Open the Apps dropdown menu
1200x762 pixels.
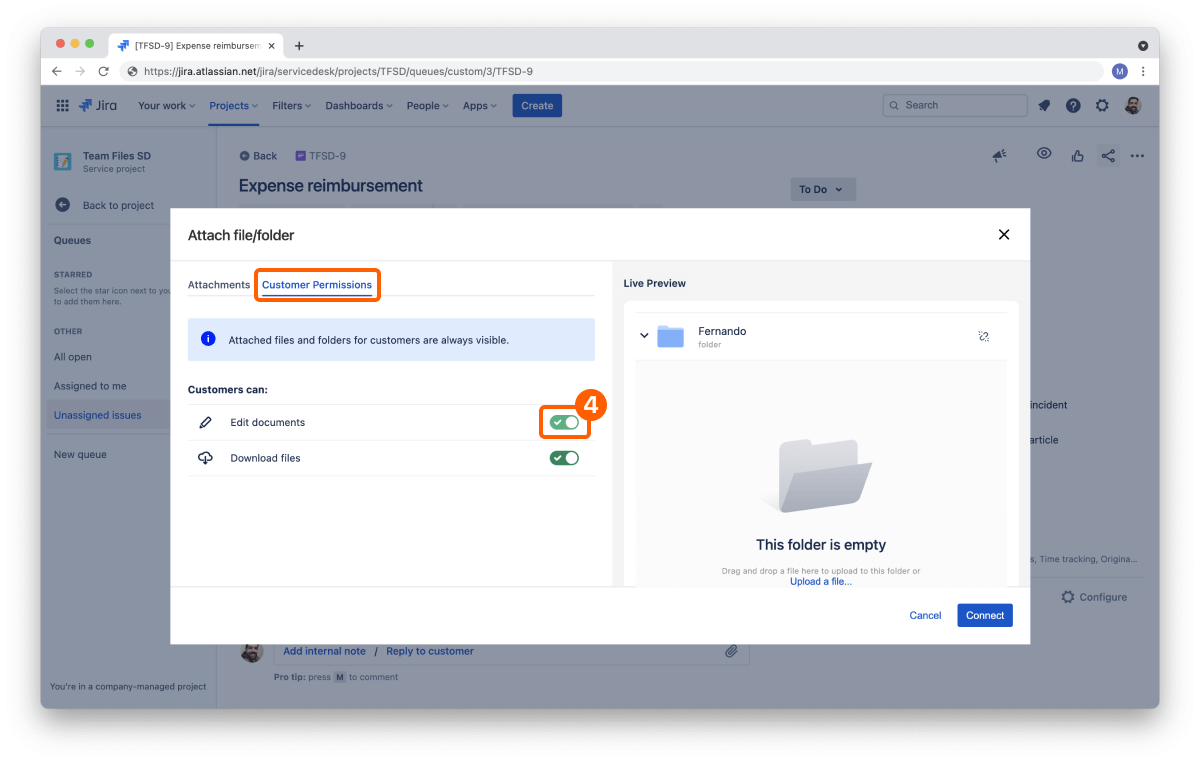pyautogui.click(x=480, y=106)
